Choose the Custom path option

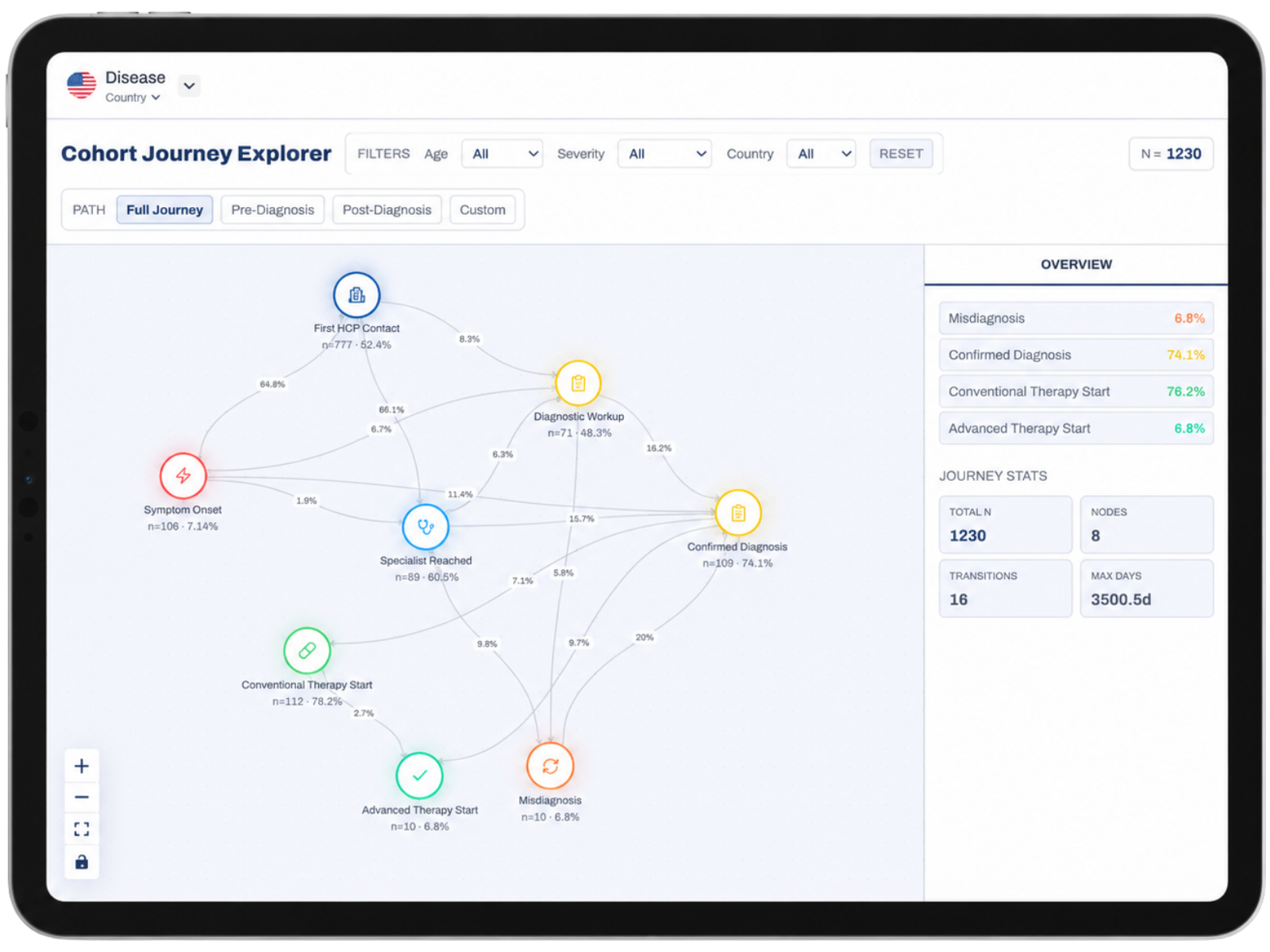(482, 209)
